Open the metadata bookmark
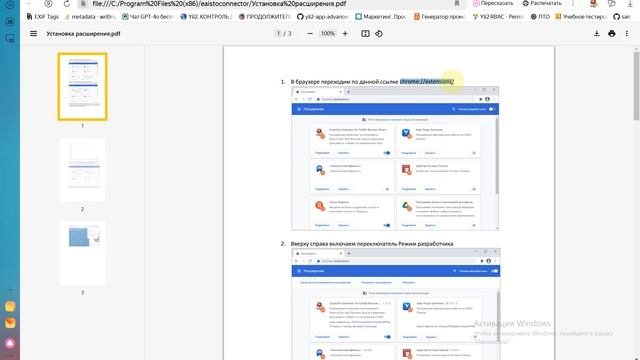The width and height of the screenshot is (640, 360). point(90,17)
